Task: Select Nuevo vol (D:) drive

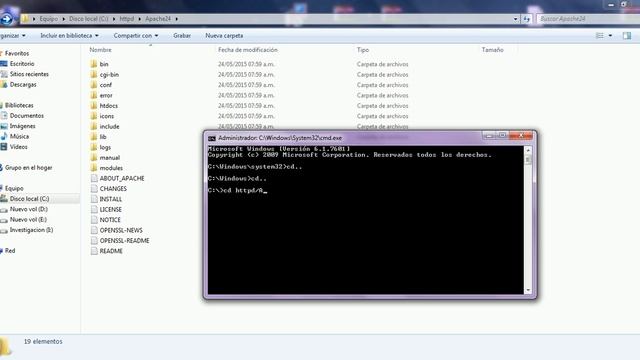Action: (x=29, y=209)
